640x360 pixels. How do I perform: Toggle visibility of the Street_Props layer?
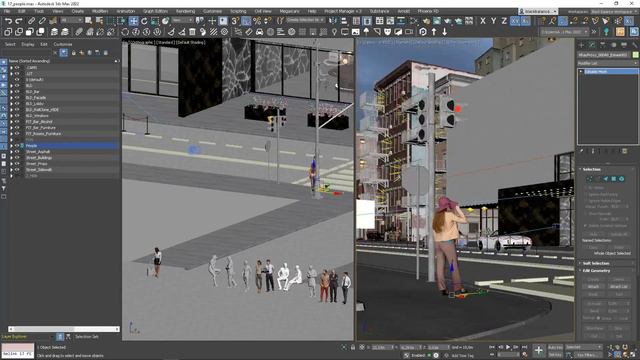17,164
